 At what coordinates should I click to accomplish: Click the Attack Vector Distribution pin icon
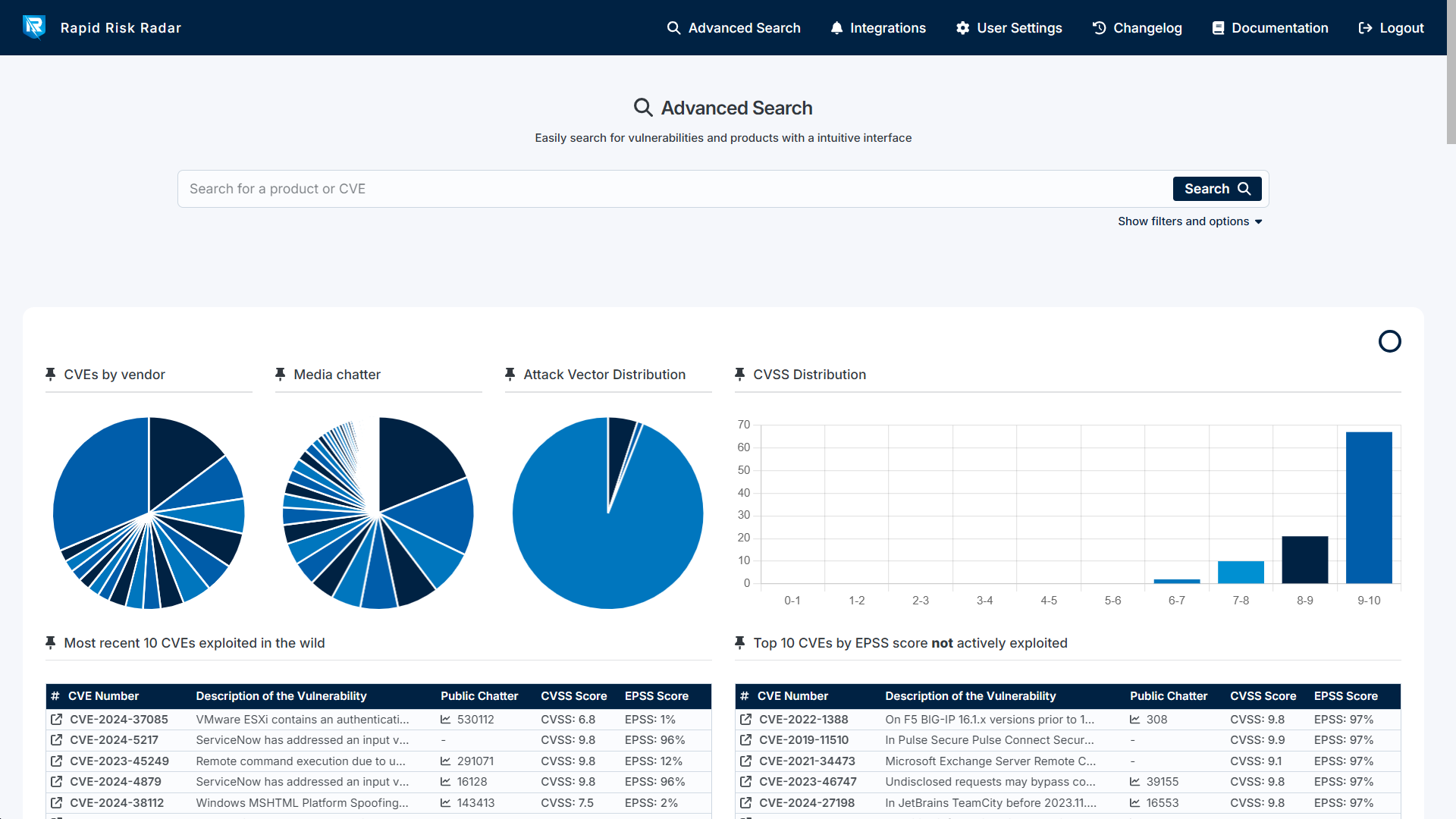[510, 374]
